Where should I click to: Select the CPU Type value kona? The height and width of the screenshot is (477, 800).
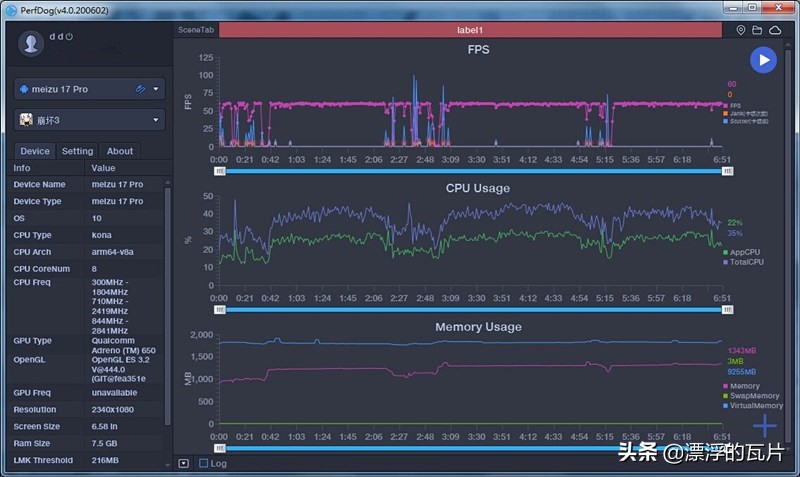click(102, 235)
